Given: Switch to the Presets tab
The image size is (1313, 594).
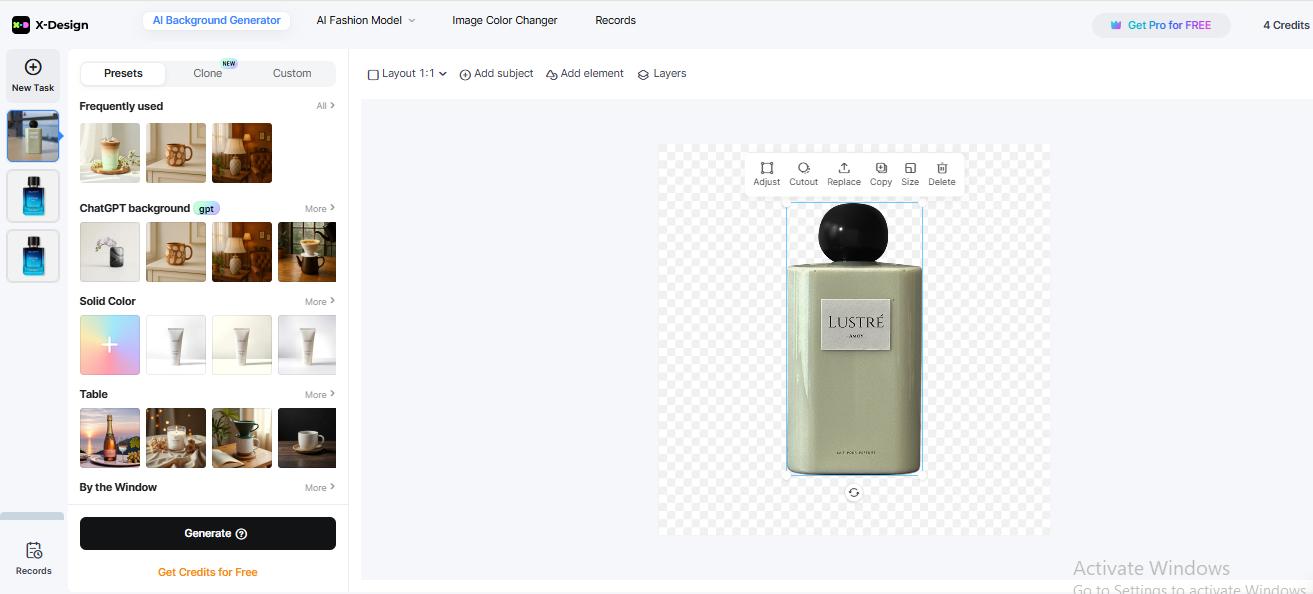Looking at the screenshot, I should pyautogui.click(x=123, y=73).
